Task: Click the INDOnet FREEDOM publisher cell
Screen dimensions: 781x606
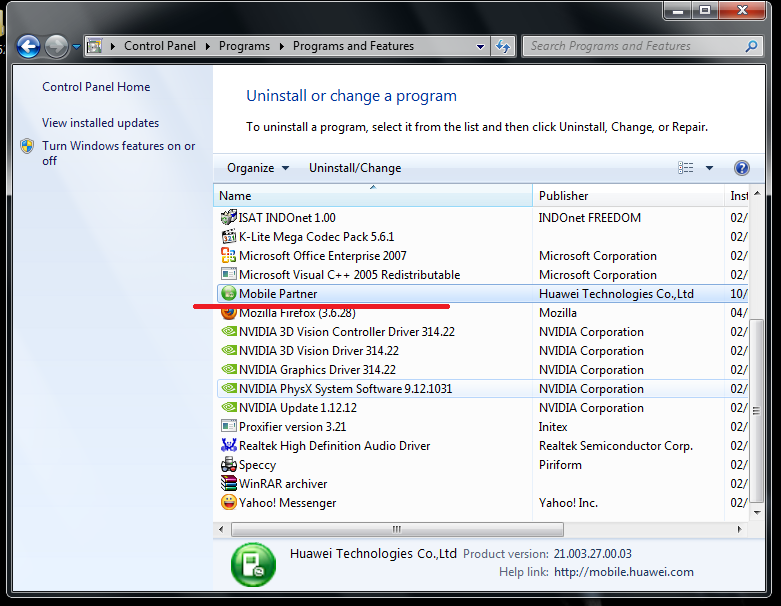Action: click(x=590, y=218)
